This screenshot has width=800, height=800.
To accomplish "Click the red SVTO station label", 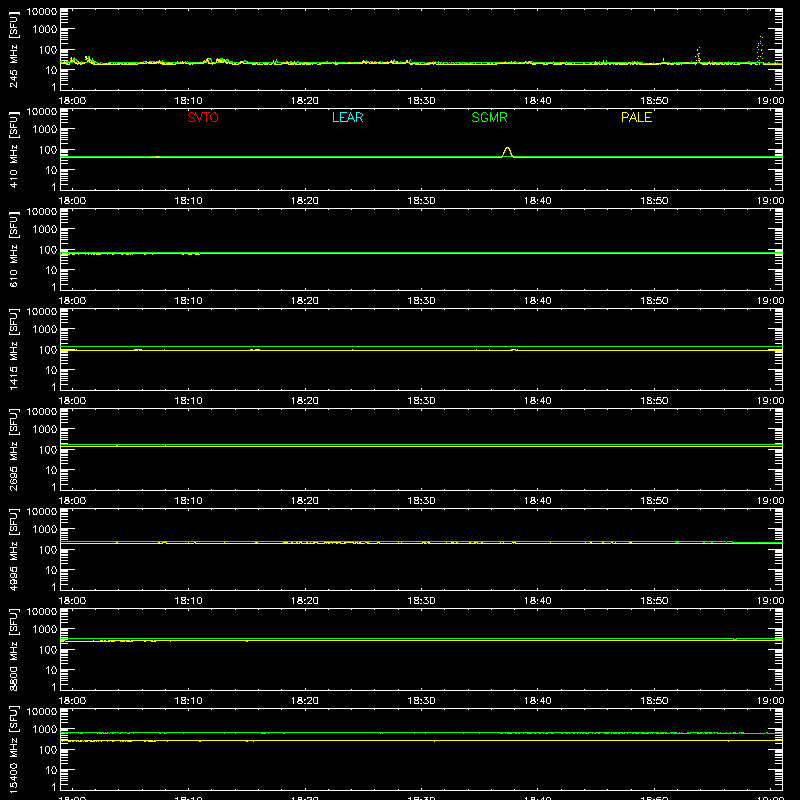I will click(x=203, y=117).
